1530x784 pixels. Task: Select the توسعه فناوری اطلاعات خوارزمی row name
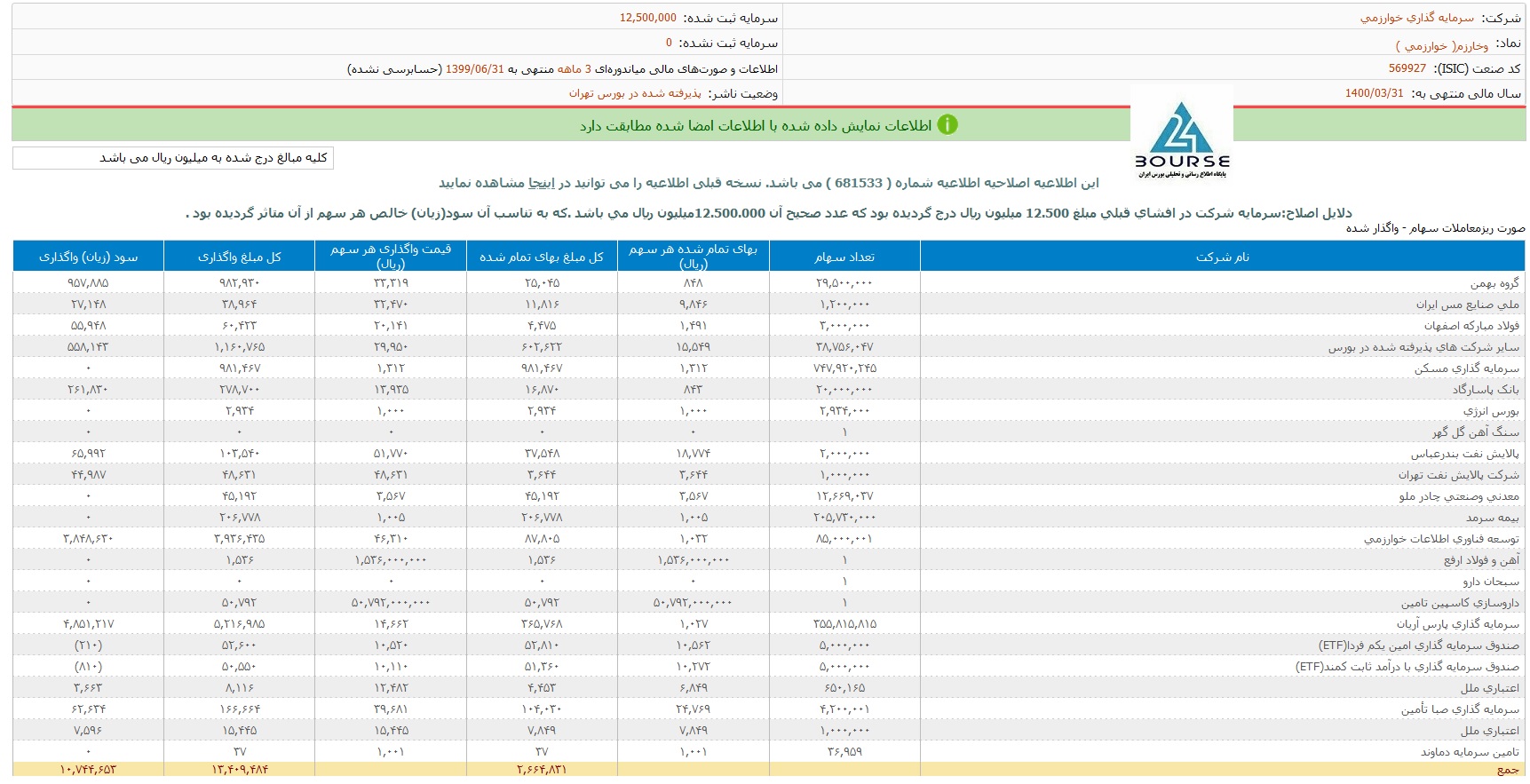[1442, 539]
